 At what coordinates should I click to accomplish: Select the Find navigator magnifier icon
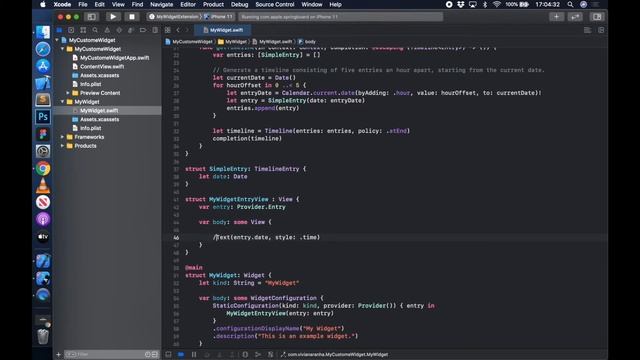(x=95, y=30)
